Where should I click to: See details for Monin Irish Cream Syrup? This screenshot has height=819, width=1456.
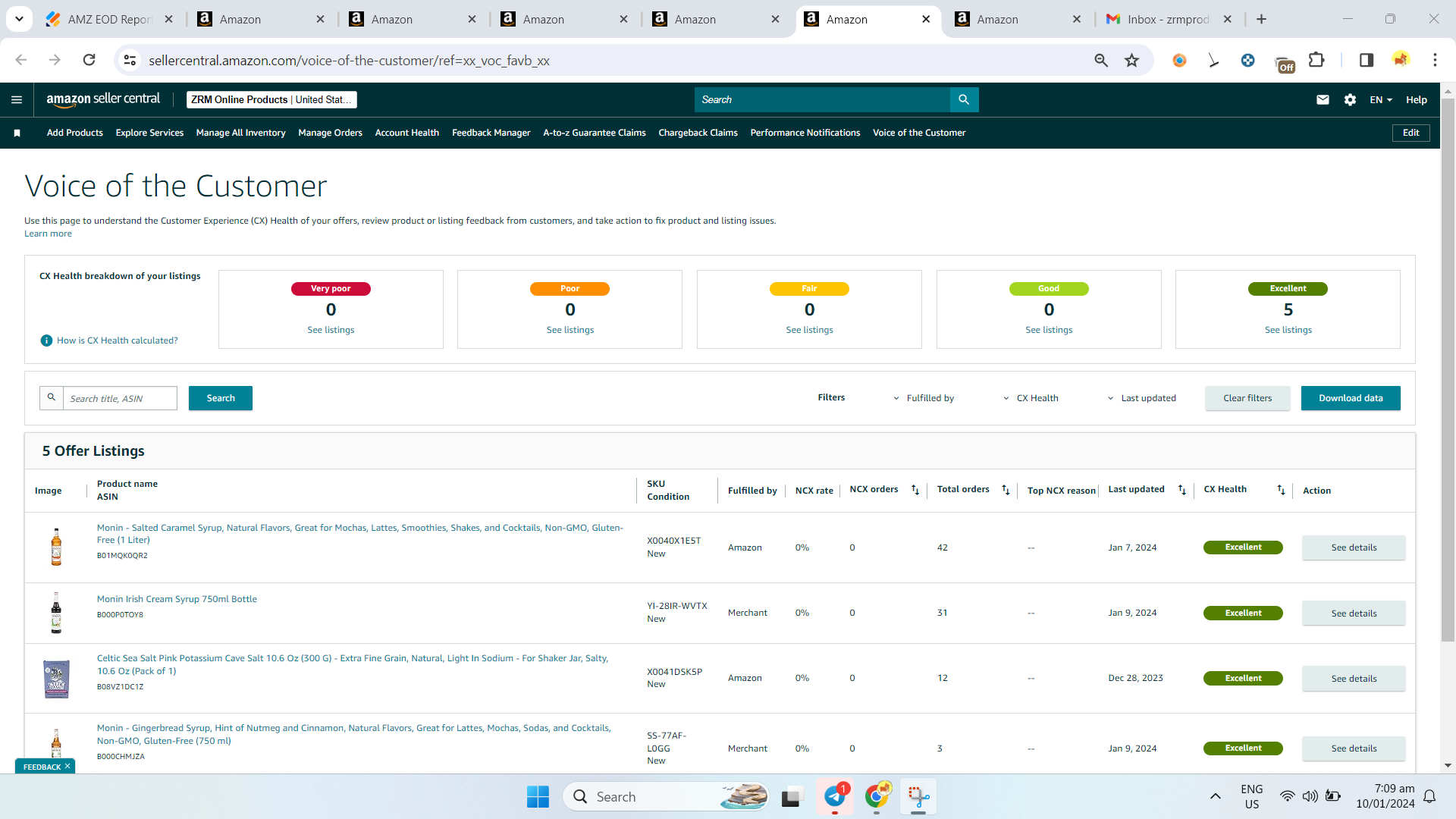point(1354,613)
